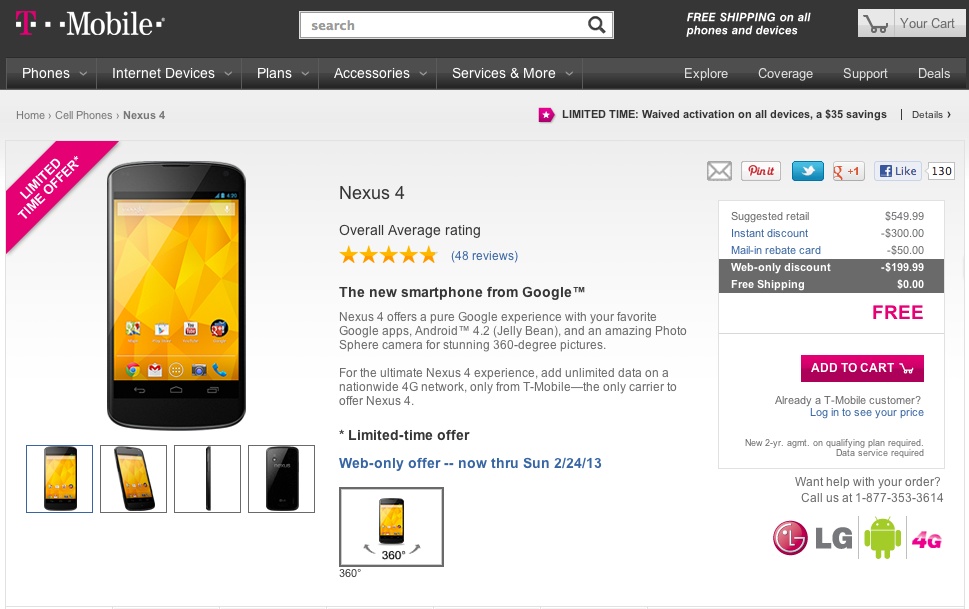Click the Free Shipping $0.00 row
This screenshot has height=609, width=969.
pyautogui.click(x=831, y=284)
